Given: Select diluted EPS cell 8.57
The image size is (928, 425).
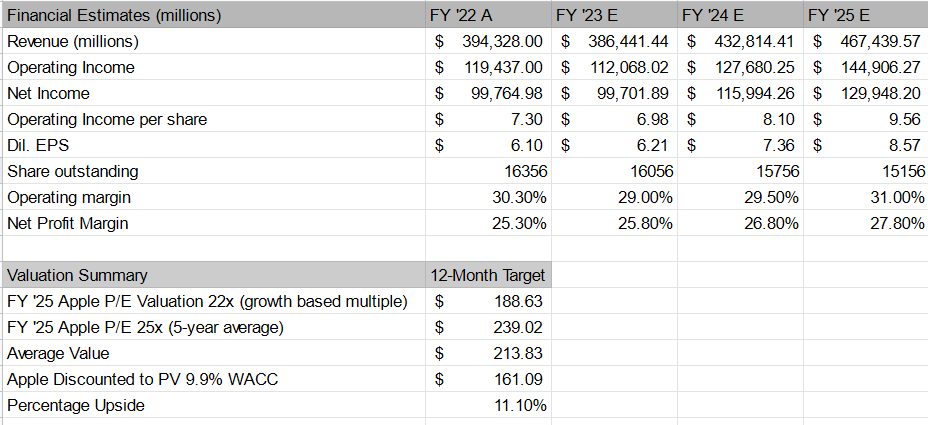Looking at the screenshot, I should click(x=866, y=145).
